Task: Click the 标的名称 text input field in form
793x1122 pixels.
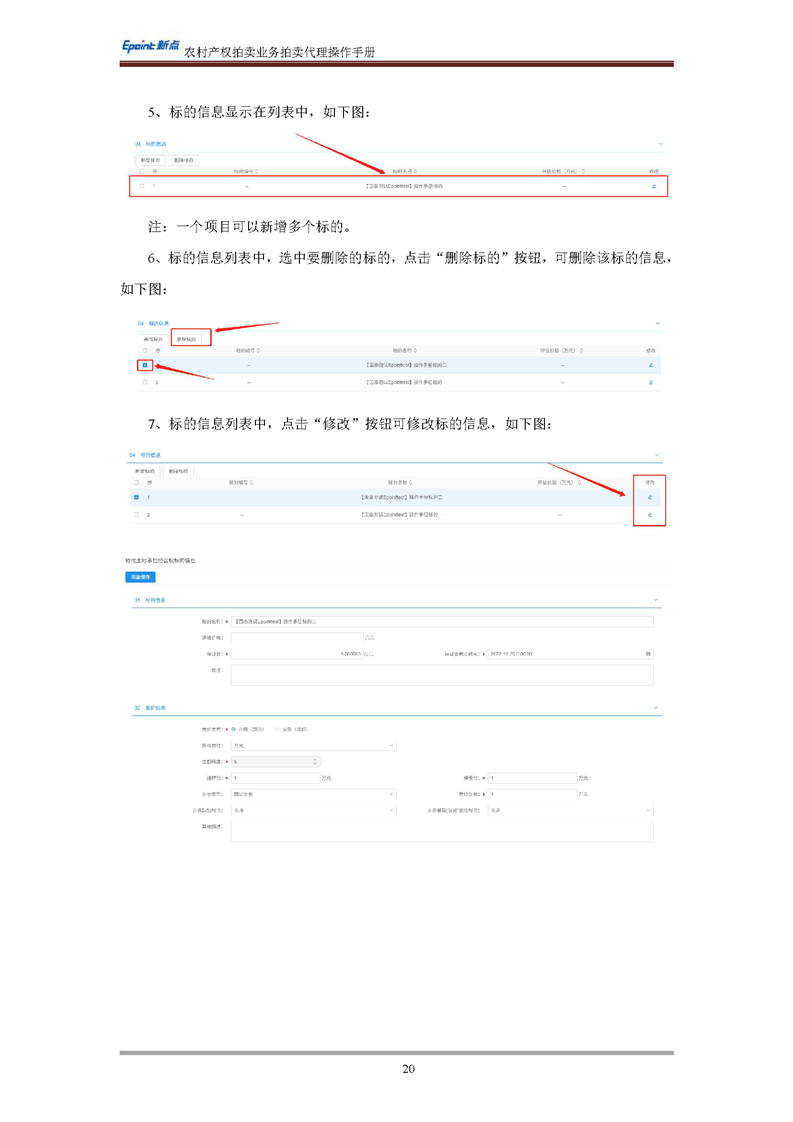Action: [x=442, y=621]
